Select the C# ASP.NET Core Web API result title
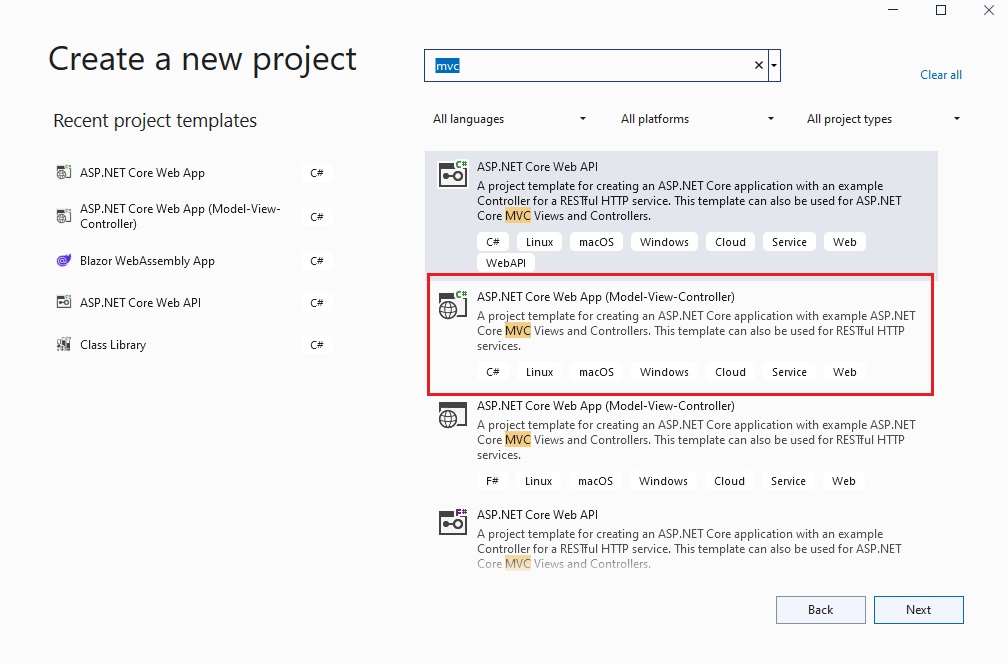The image size is (1008, 664). coord(537,166)
